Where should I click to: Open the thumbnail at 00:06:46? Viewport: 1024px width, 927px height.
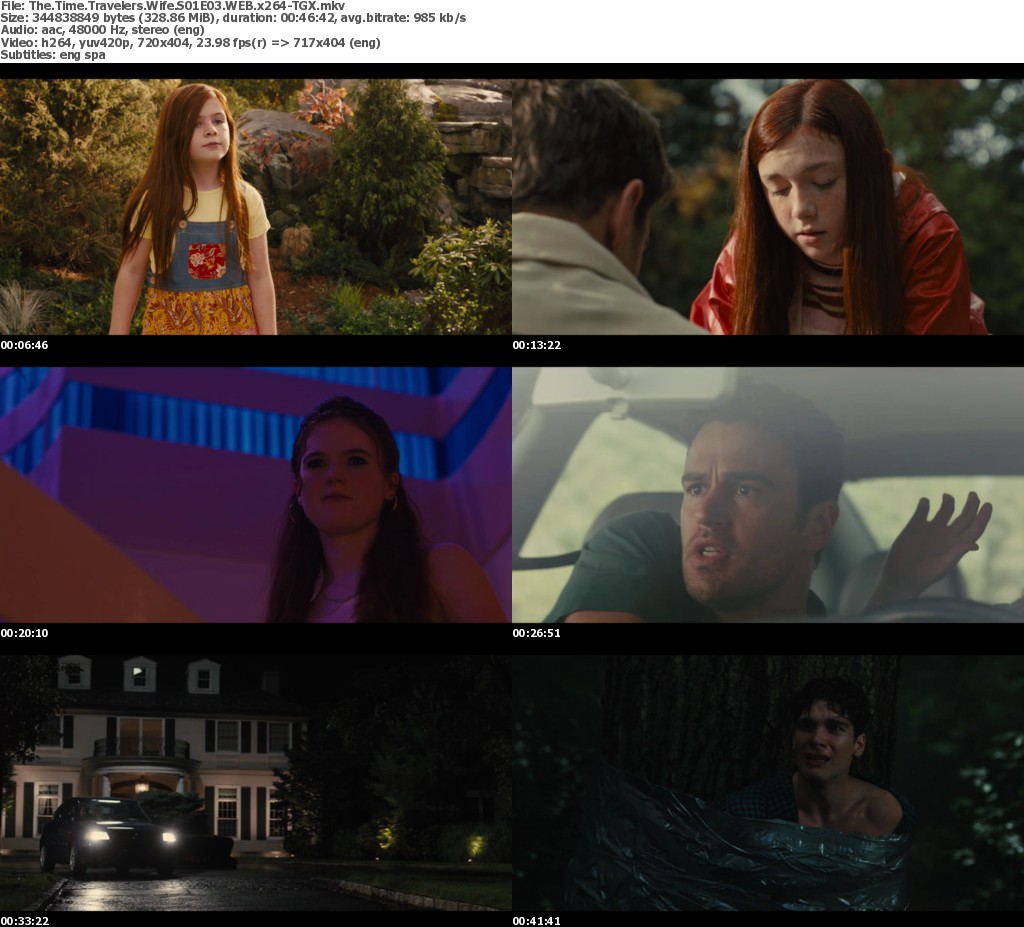[255, 206]
